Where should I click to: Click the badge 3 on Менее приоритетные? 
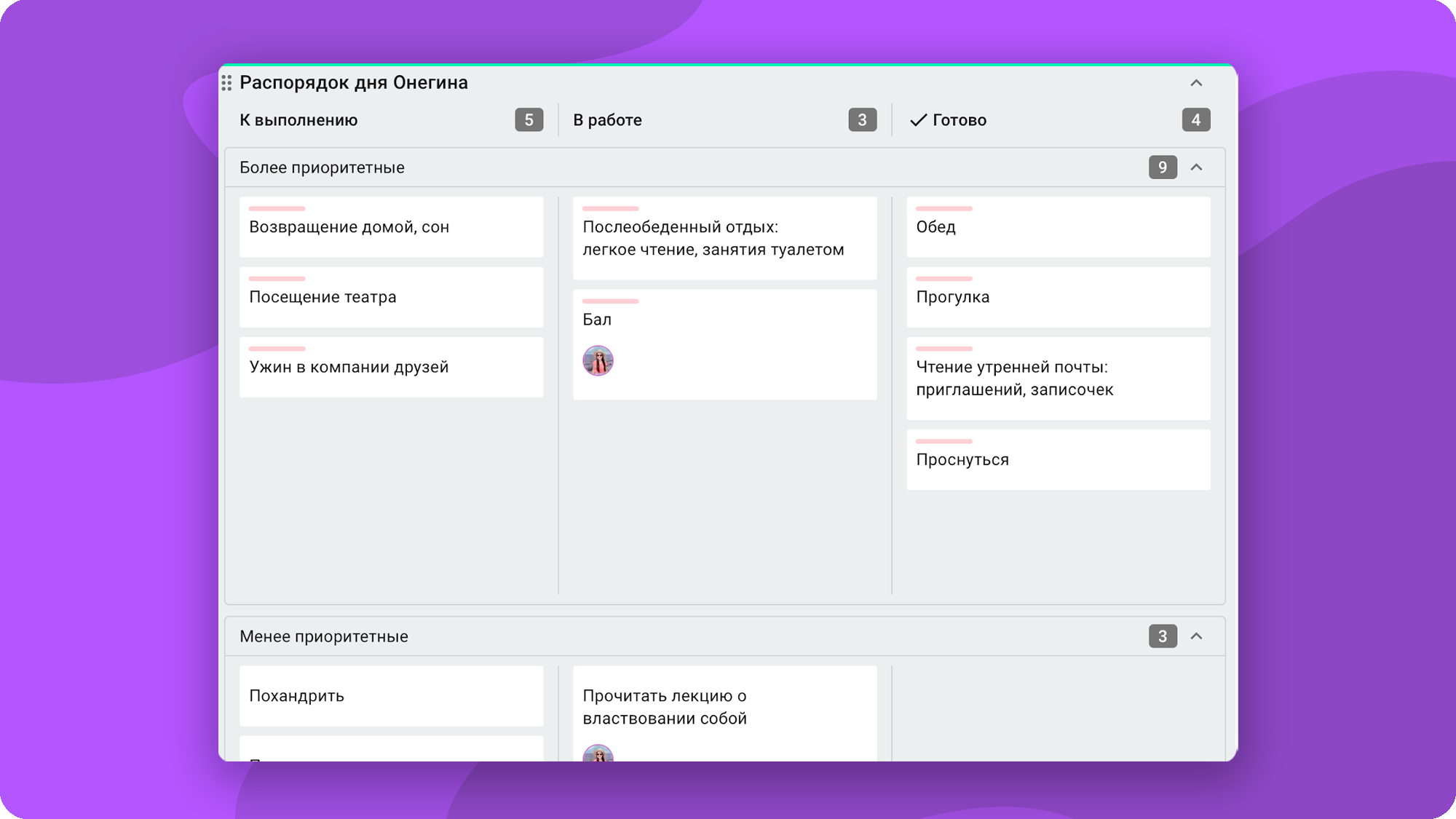coord(1163,636)
